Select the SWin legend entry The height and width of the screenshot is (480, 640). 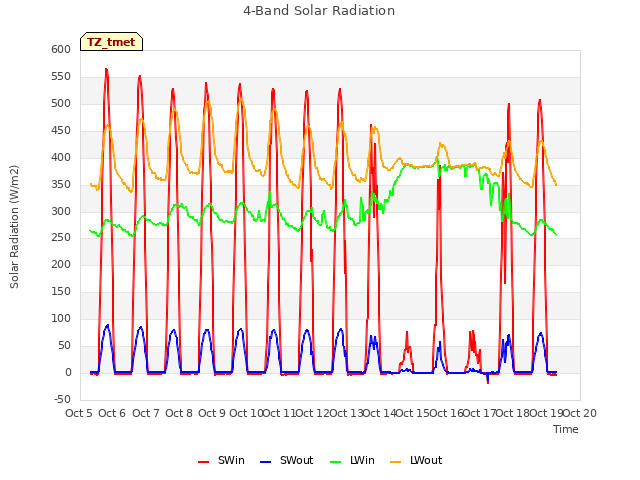click(x=221, y=460)
